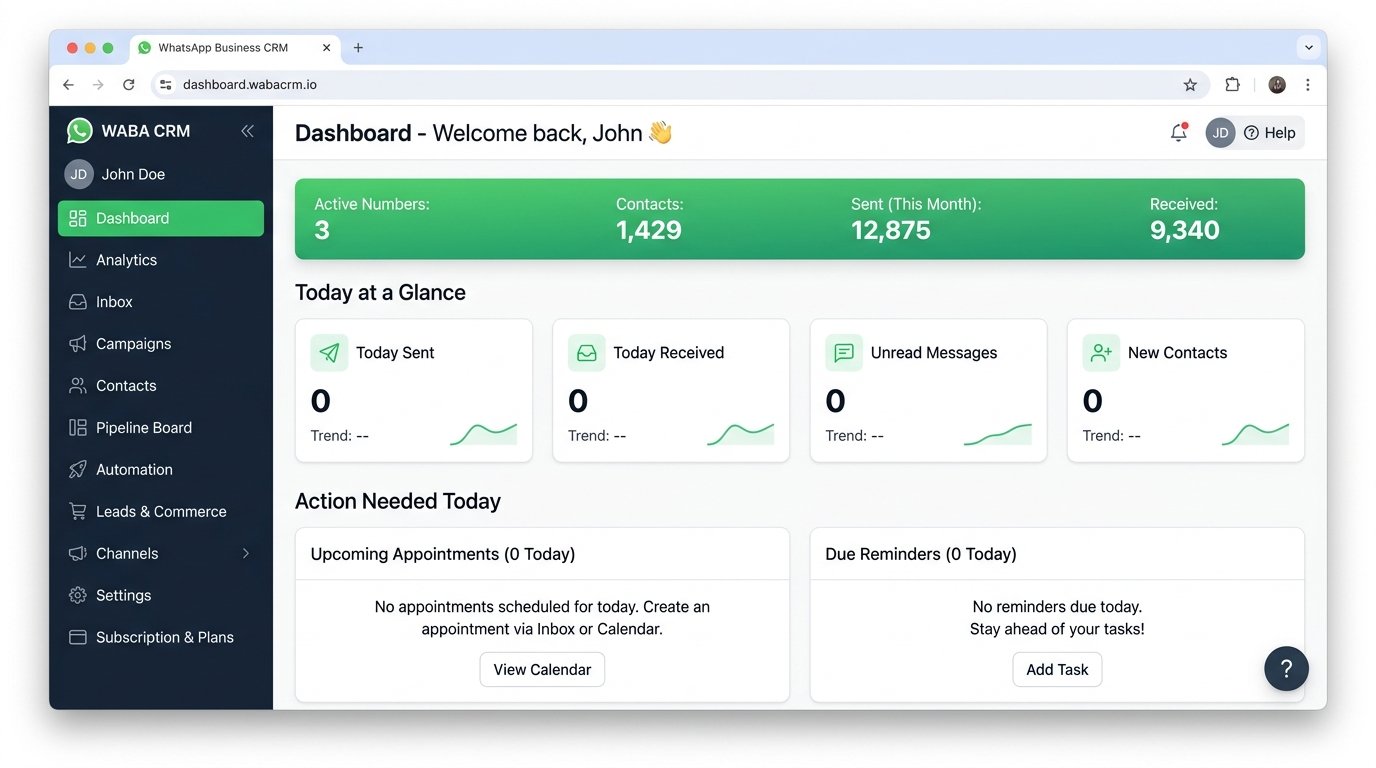Click the chat icon on Unread Messages
Image resolution: width=1376 pixels, height=768 pixels.
[x=844, y=353]
